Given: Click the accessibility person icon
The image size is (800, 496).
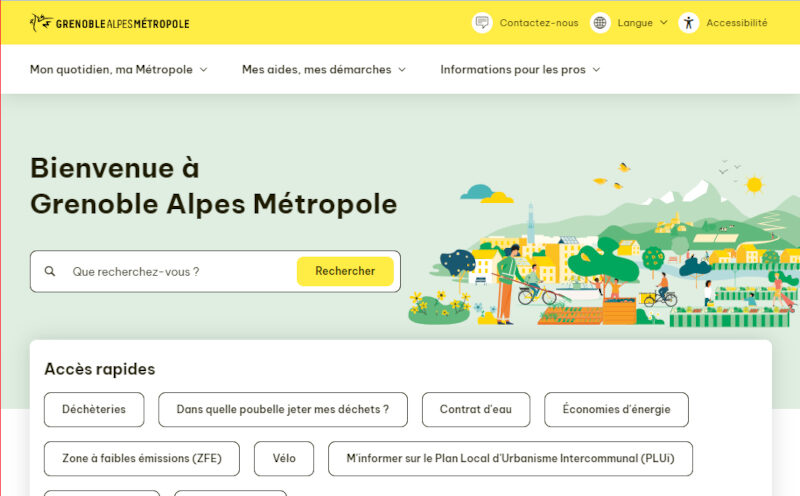Looking at the screenshot, I should click(688, 22).
